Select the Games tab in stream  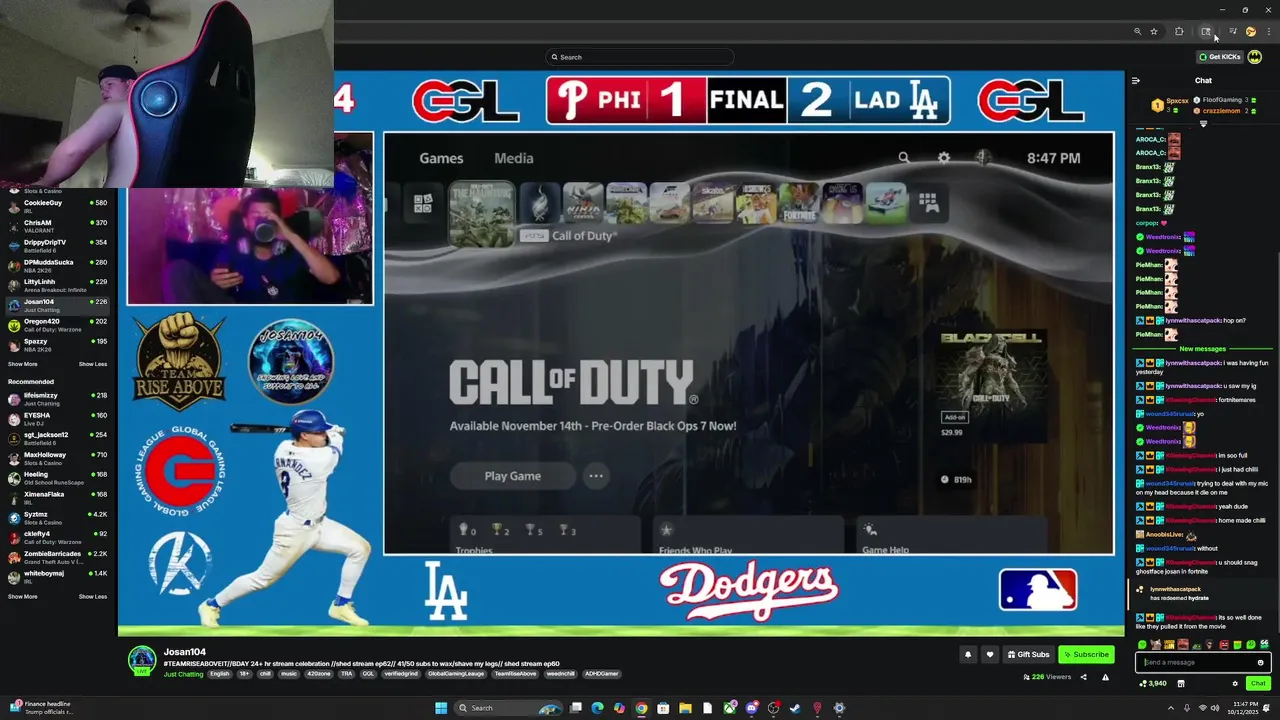click(441, 158)
